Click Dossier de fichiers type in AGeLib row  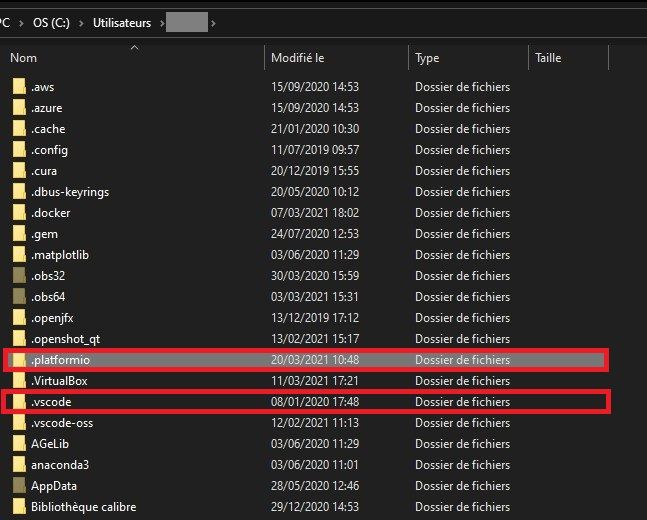pos(463,444)
